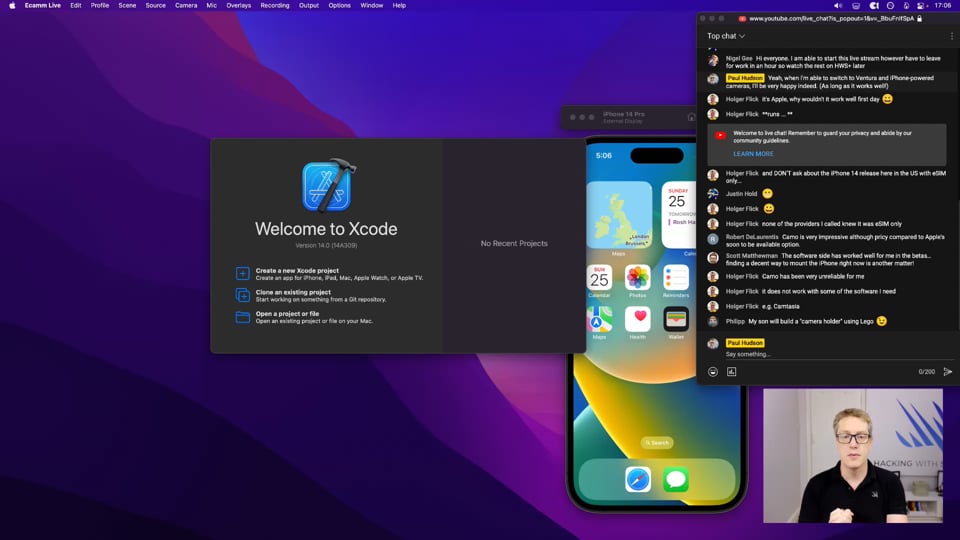Open the Reminders app in simulator

point(676,277)
